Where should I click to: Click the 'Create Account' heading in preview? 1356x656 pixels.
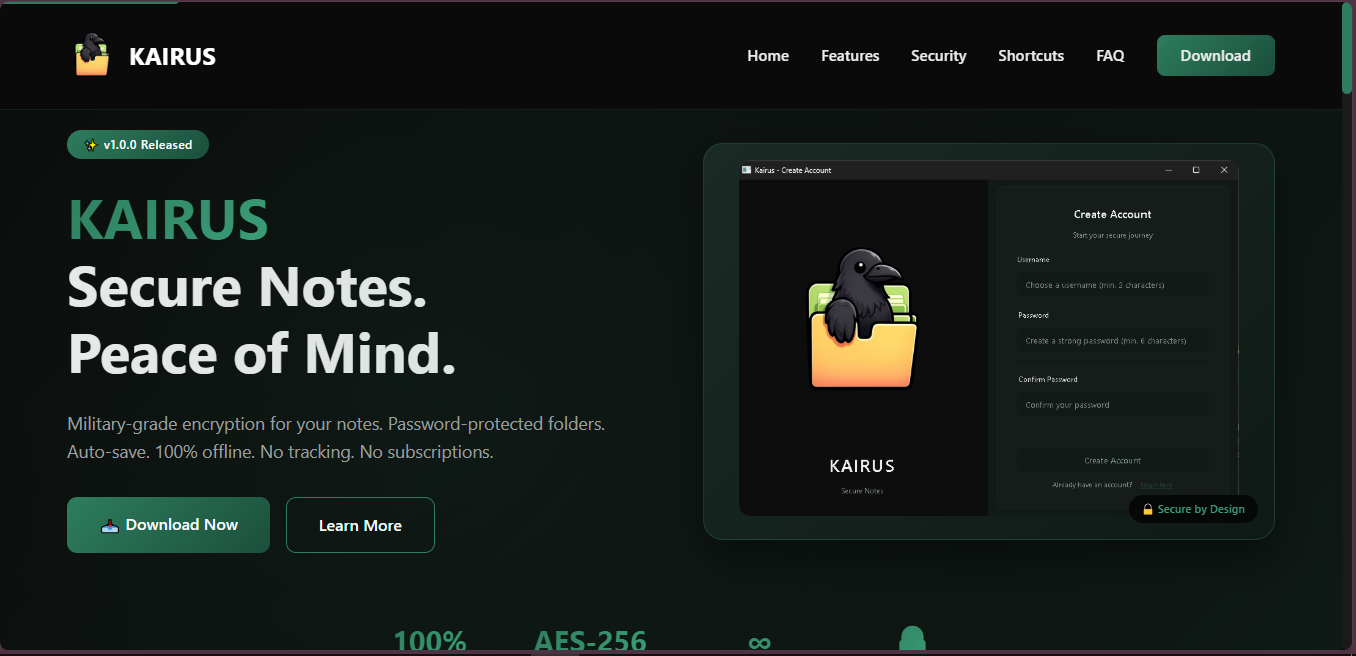point(1112,214)
